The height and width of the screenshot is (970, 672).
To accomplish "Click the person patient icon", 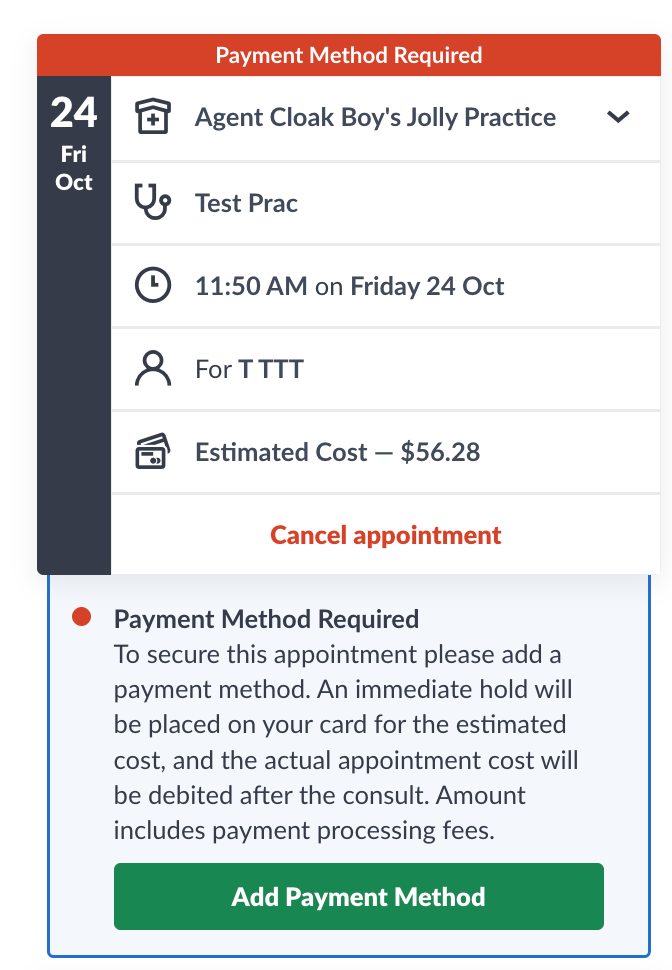I will [152, 369].
